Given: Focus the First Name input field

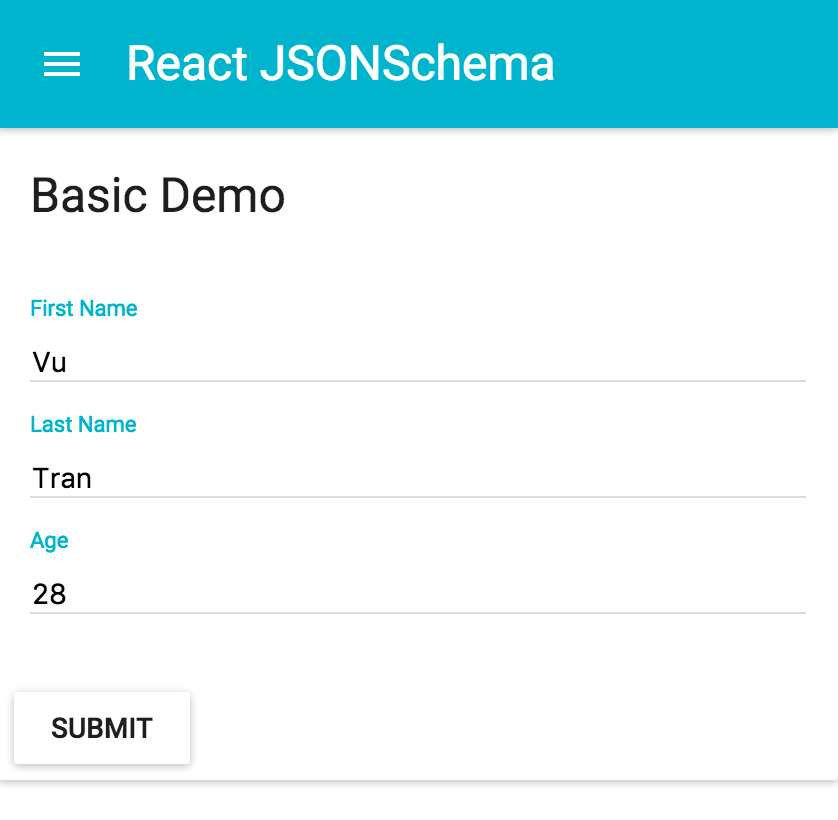Looking at the screenshot, I should (x=418, y=362).
